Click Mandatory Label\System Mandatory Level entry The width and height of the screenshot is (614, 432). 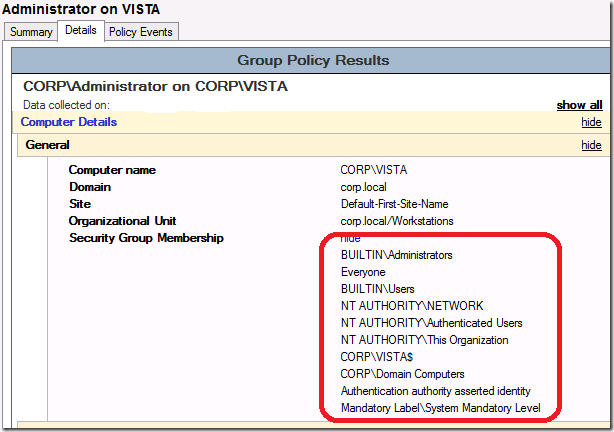tap(440, 408)
